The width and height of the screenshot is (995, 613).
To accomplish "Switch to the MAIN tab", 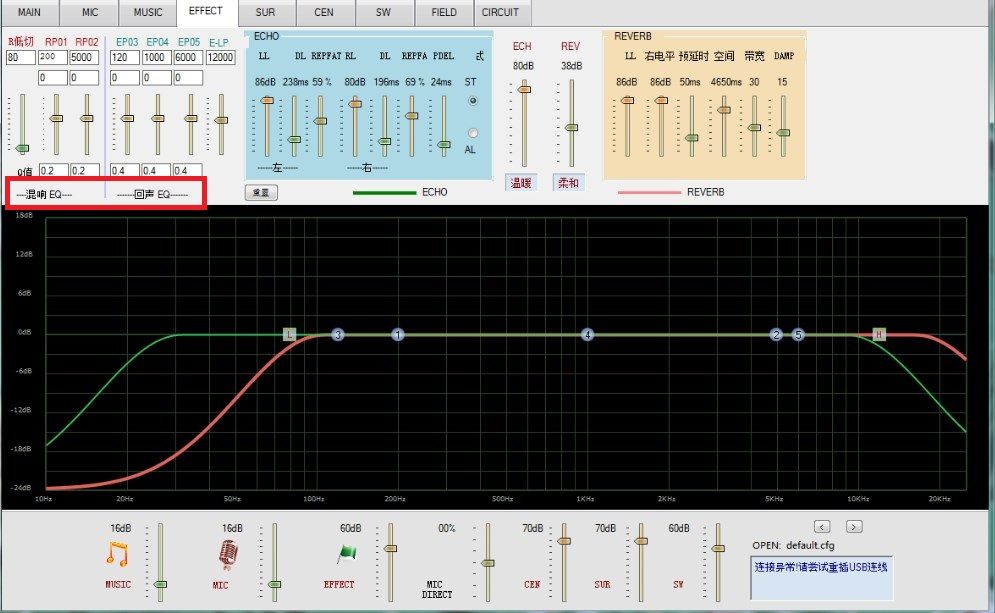I will click(x=29, y=12).
